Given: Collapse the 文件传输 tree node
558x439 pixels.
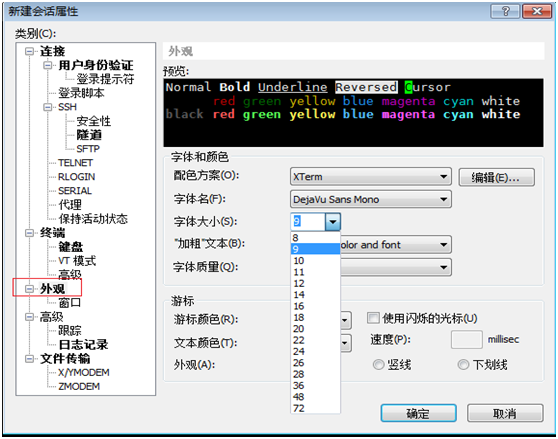Looking at the screenshot, I should pyautogui.click(x=29, y=359).
